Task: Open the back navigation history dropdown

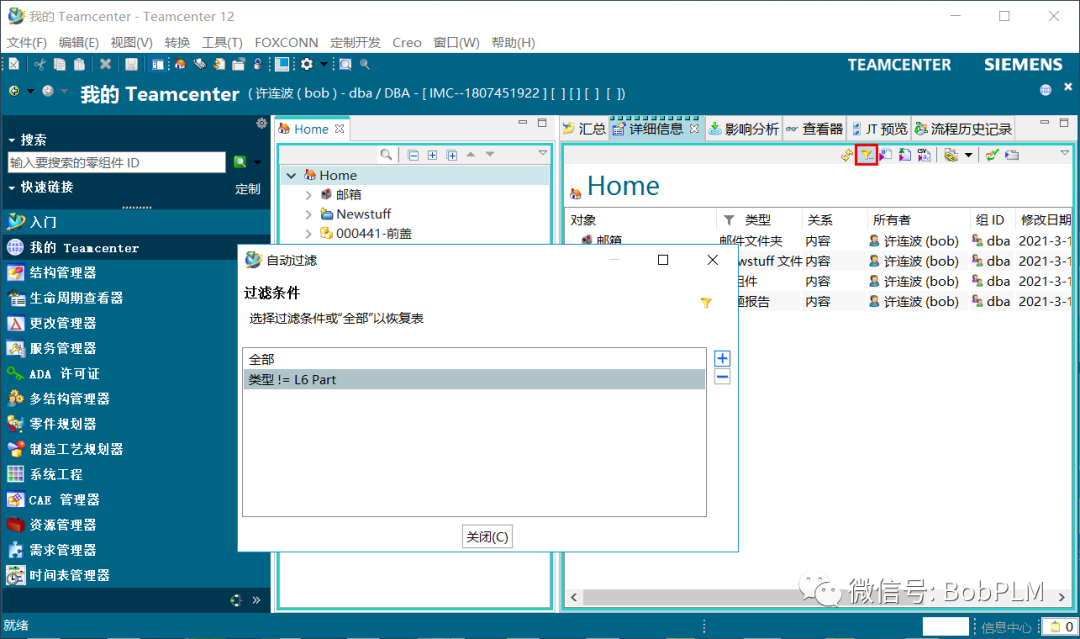Action: (x=30, y=91)
